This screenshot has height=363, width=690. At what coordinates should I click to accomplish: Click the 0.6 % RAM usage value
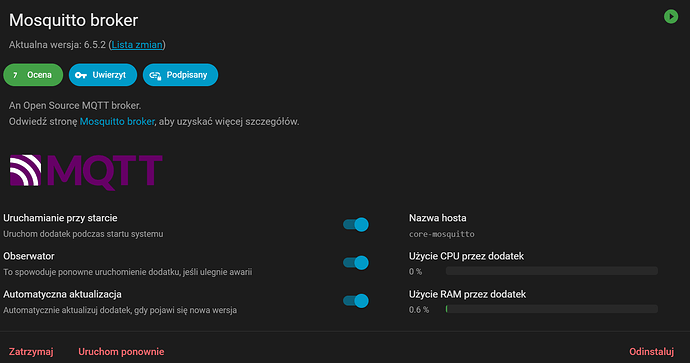[x=419, y=310]
